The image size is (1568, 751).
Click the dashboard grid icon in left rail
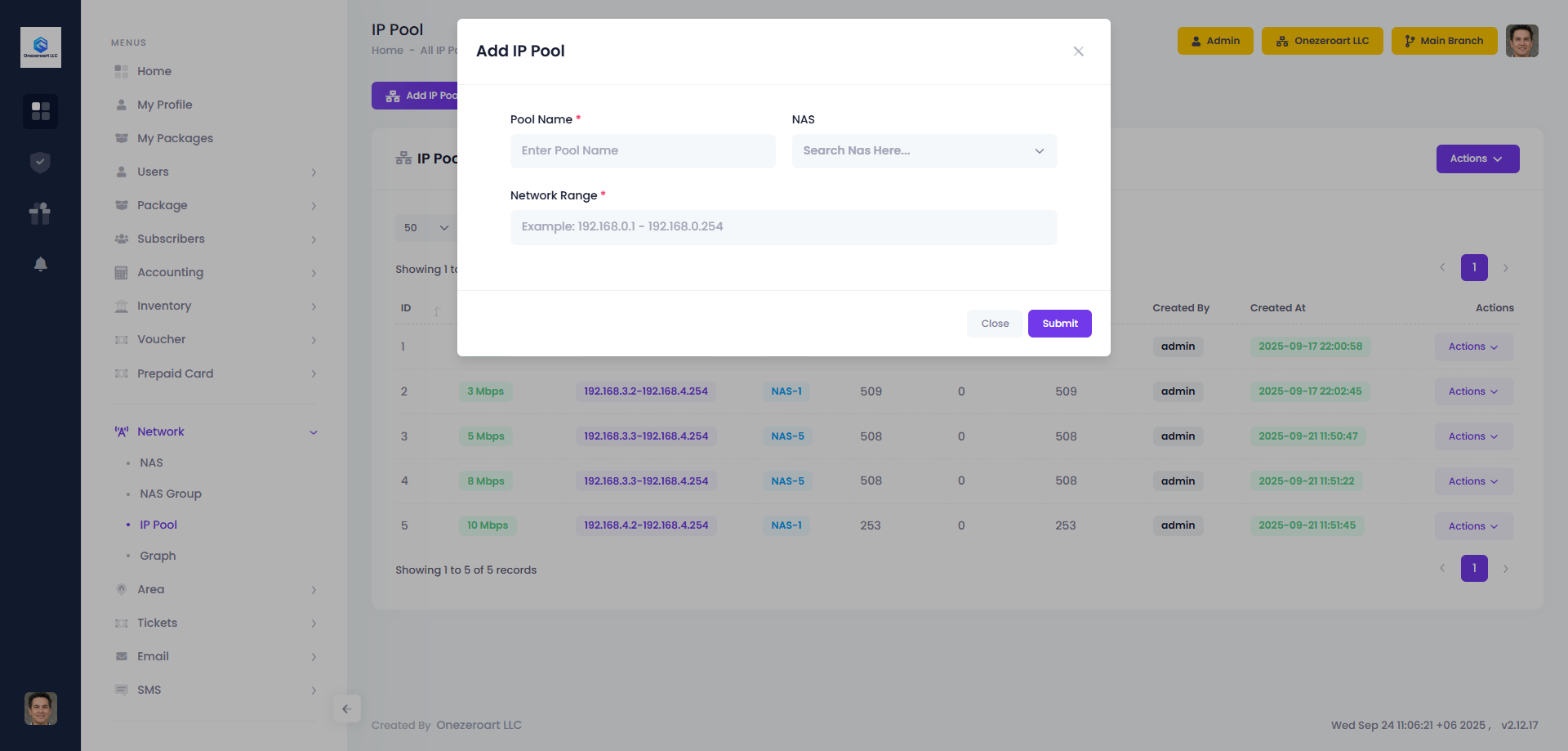pos(40,111)
